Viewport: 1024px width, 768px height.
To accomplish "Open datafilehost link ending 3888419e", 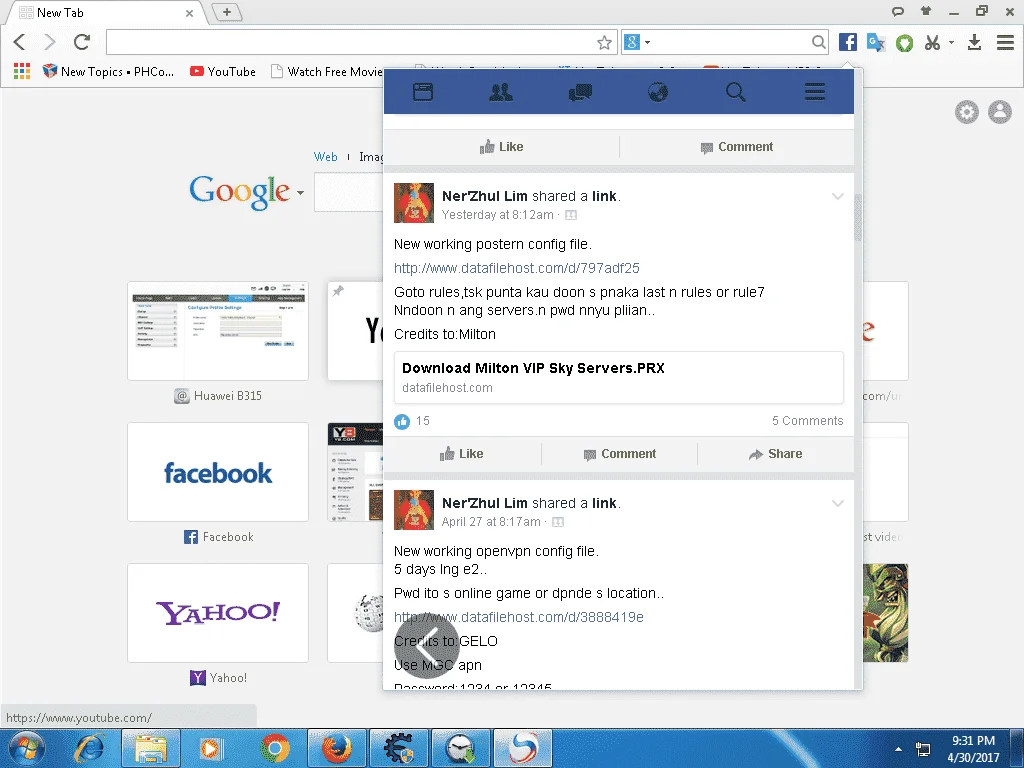I will click(519, 617).
